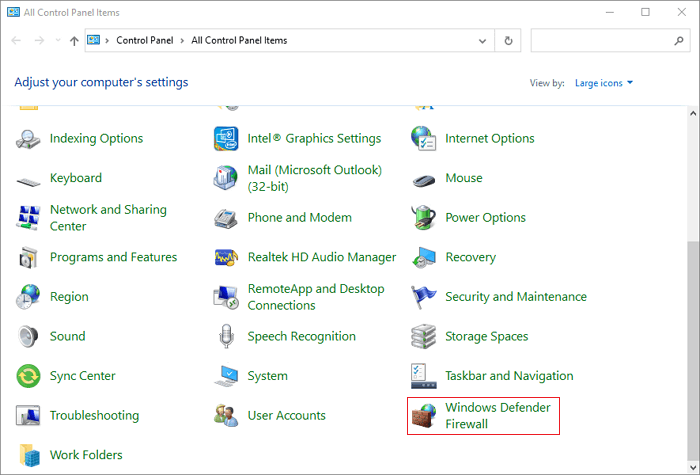Click the Programs and Features icon
The height and width of the screenshot is (475, 700).
29,257
